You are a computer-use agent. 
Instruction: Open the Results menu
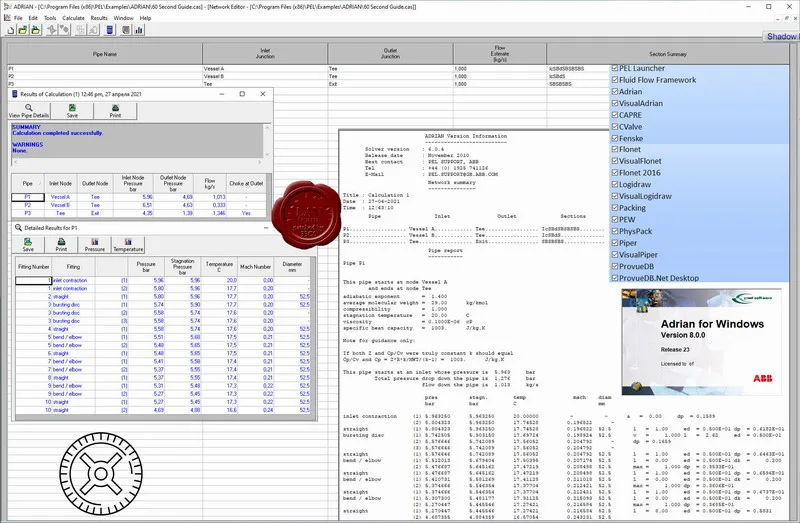coord(99,18)
